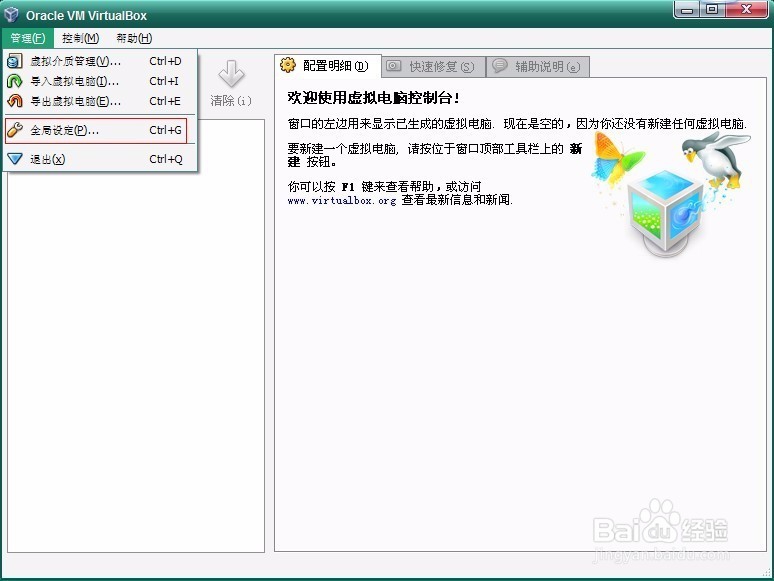Click the orange export appliance icon

point(15,101)
